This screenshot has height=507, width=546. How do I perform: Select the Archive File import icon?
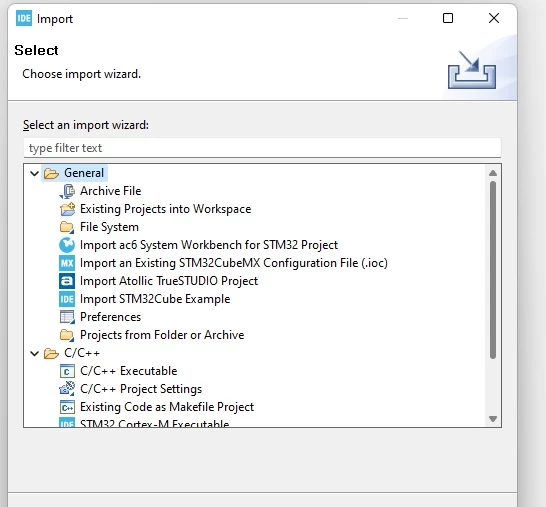click(x=67, y=191)
